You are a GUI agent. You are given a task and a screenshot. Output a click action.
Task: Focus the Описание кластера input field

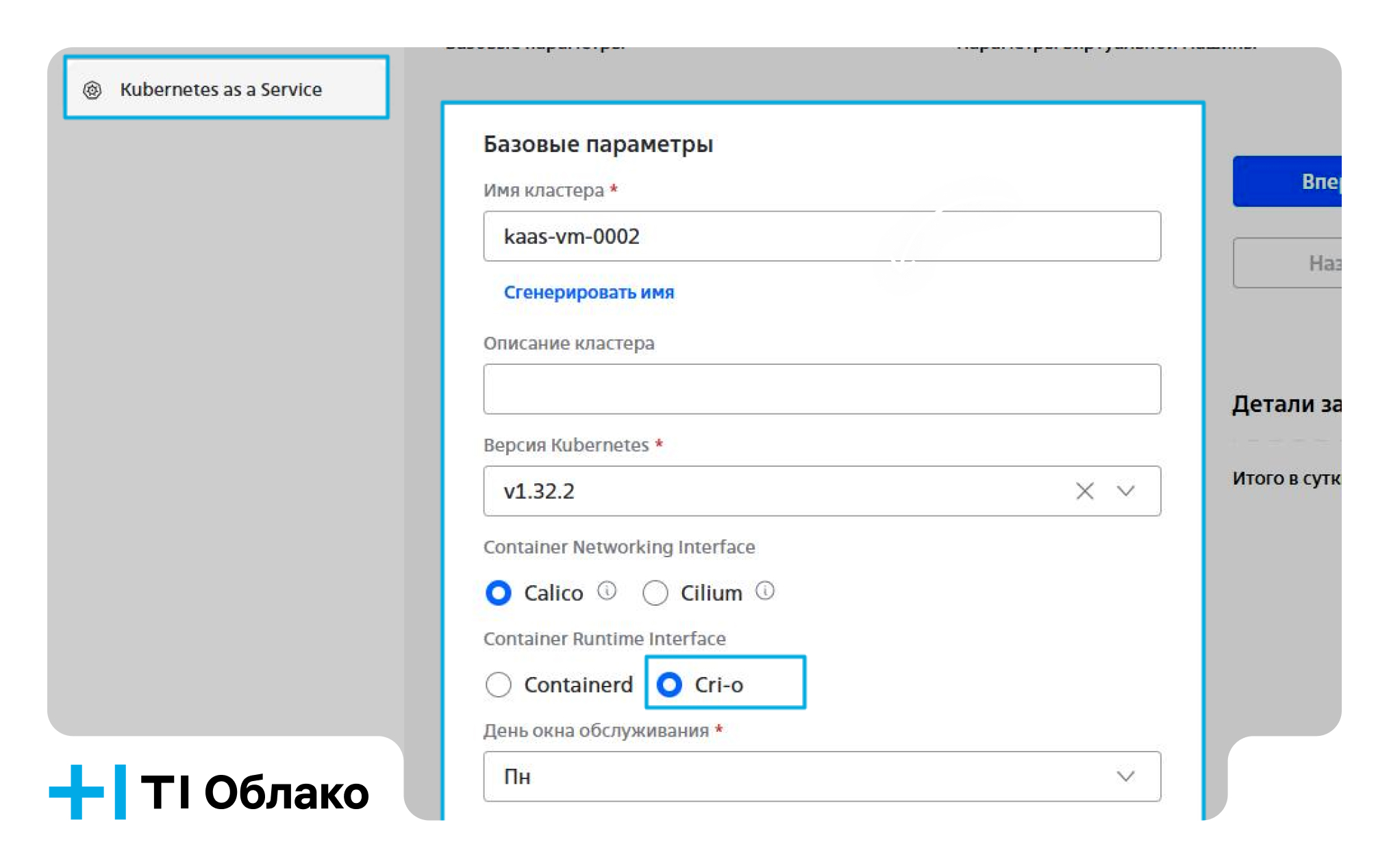[822, 389]
